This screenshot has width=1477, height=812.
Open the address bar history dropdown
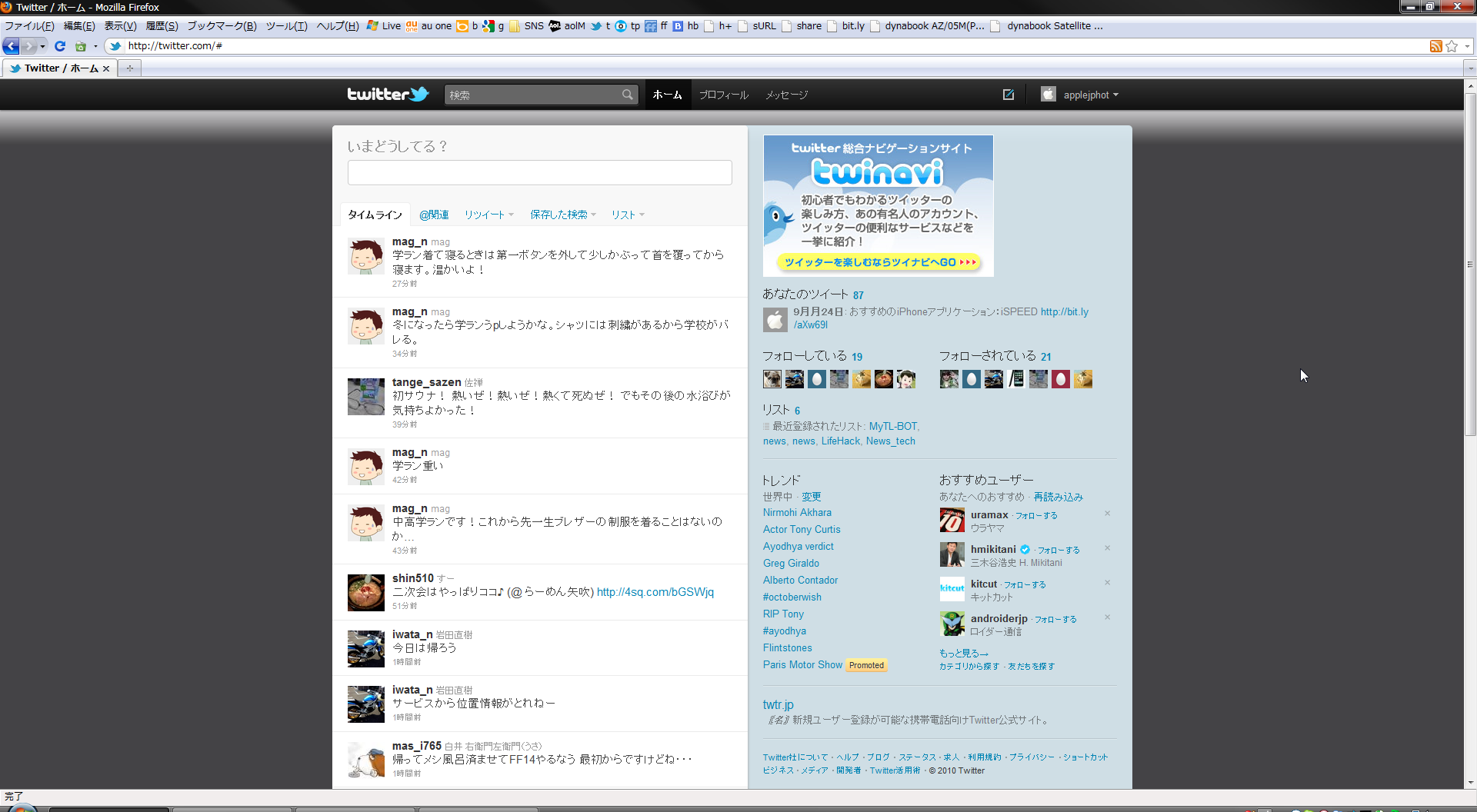pos(1468,46)
